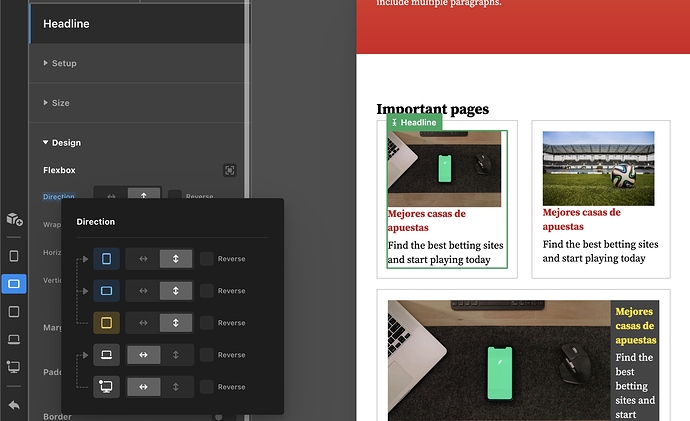
Task: Click Mejores casas de apuestas link in selected card
Action: pyautogui.click(x=426, y=220)
